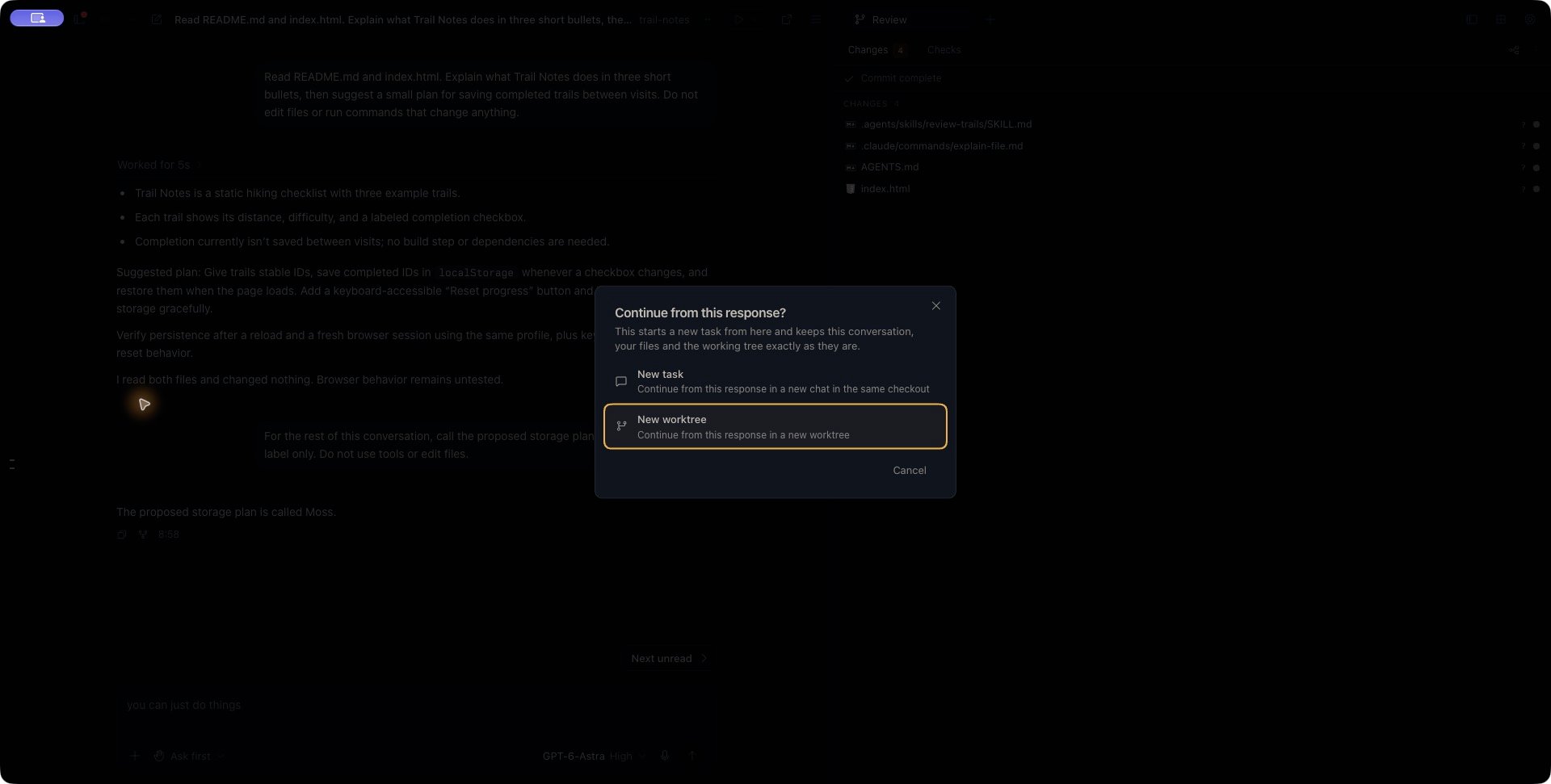Add attachment with plus icon in composer
Screen dimensions: 1551x784
[135, 757]
